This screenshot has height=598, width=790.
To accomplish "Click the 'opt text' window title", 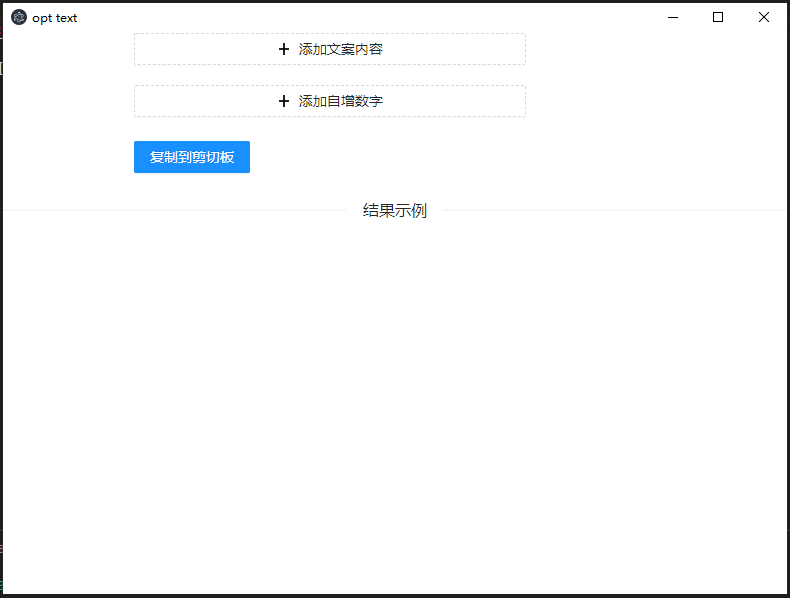I will click(54, 18).
